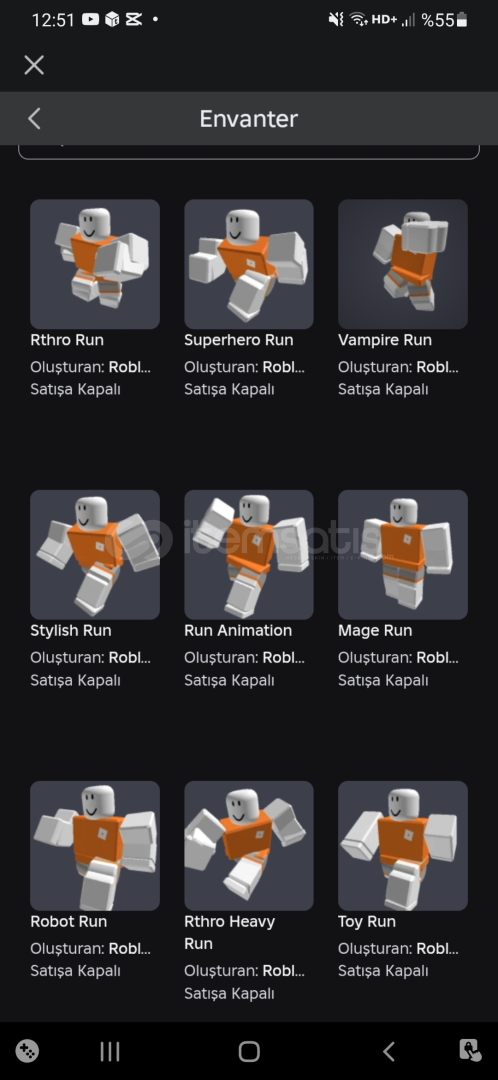Open the Run Animation item thumbnail
Viewport: 498px width, 1080px height.
pyautogui.click(x=249, y=554)
